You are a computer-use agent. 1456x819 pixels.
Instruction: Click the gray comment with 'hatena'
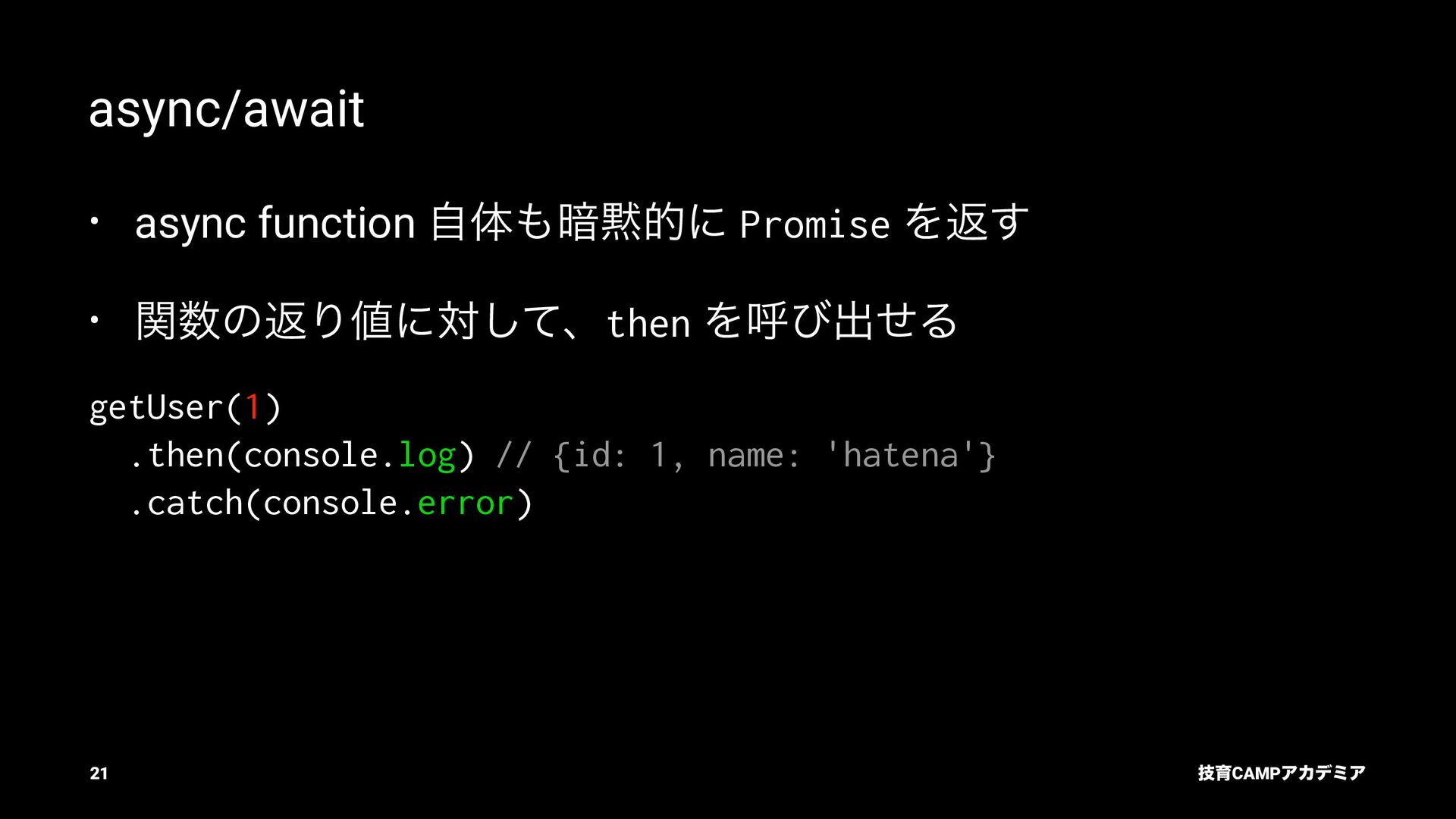[x=899, y=456]
